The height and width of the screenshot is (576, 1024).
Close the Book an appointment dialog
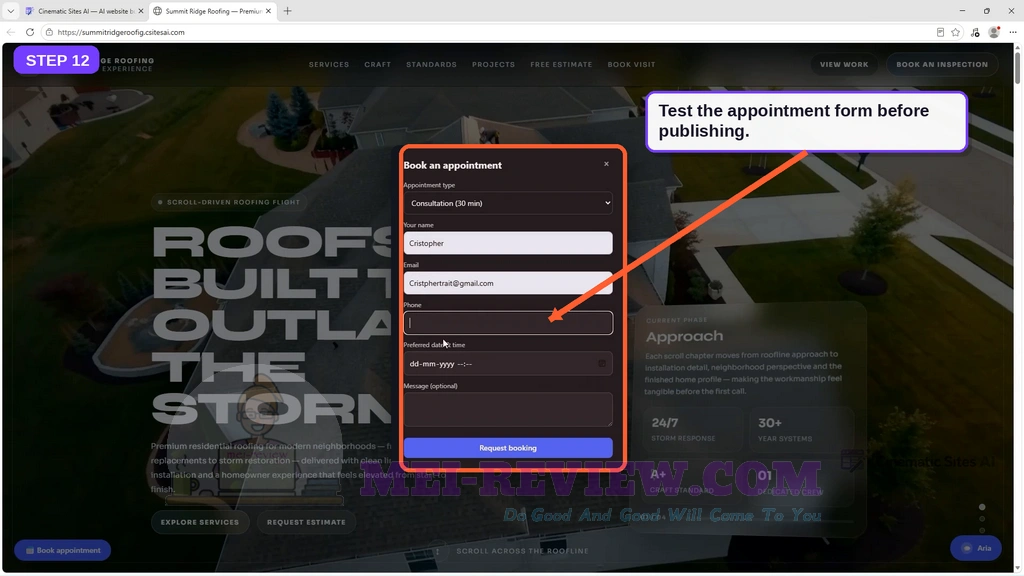pos(606,164)
